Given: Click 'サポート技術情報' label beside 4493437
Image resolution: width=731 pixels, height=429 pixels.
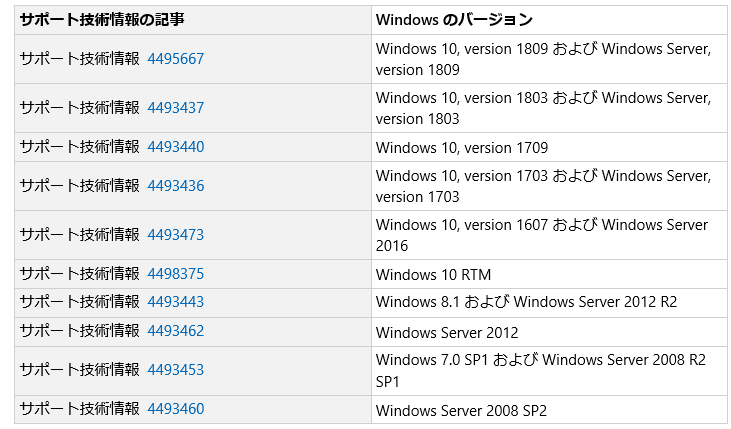Looking at the screenshot, I should tap(80, 108).
